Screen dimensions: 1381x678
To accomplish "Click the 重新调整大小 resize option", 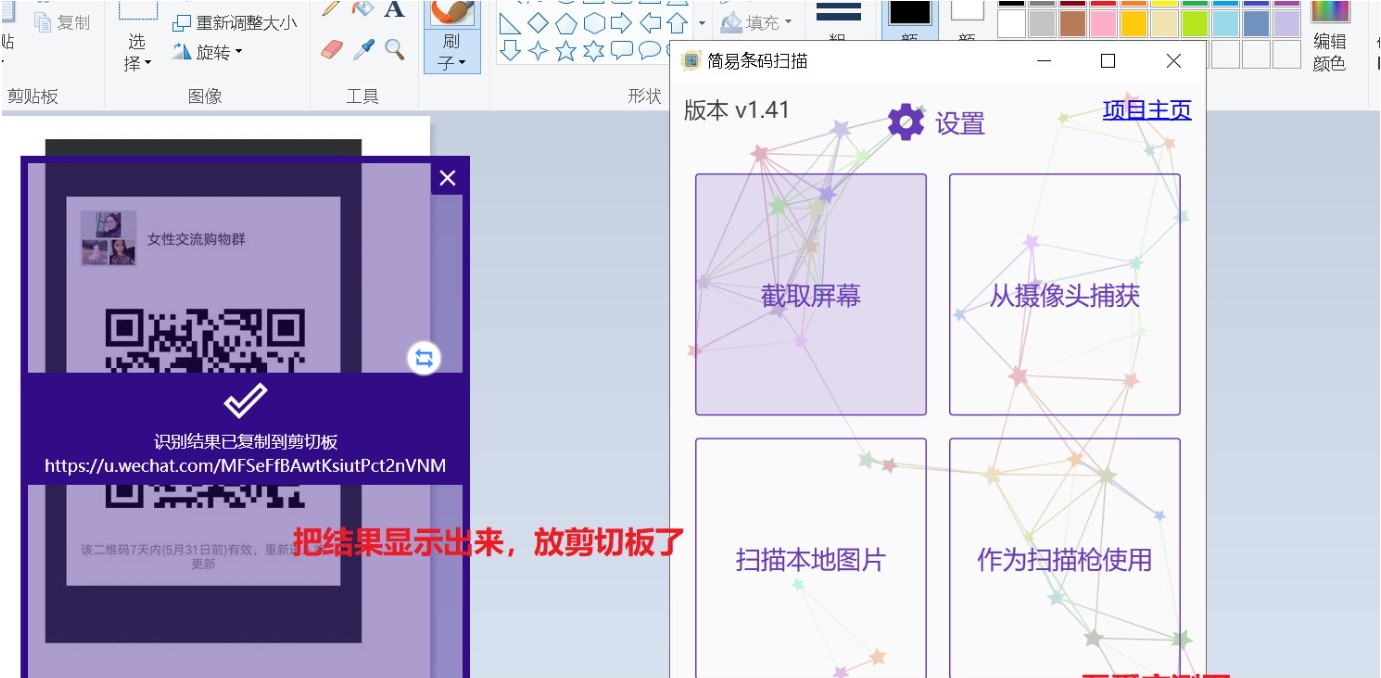I will (x=235, y=23).
